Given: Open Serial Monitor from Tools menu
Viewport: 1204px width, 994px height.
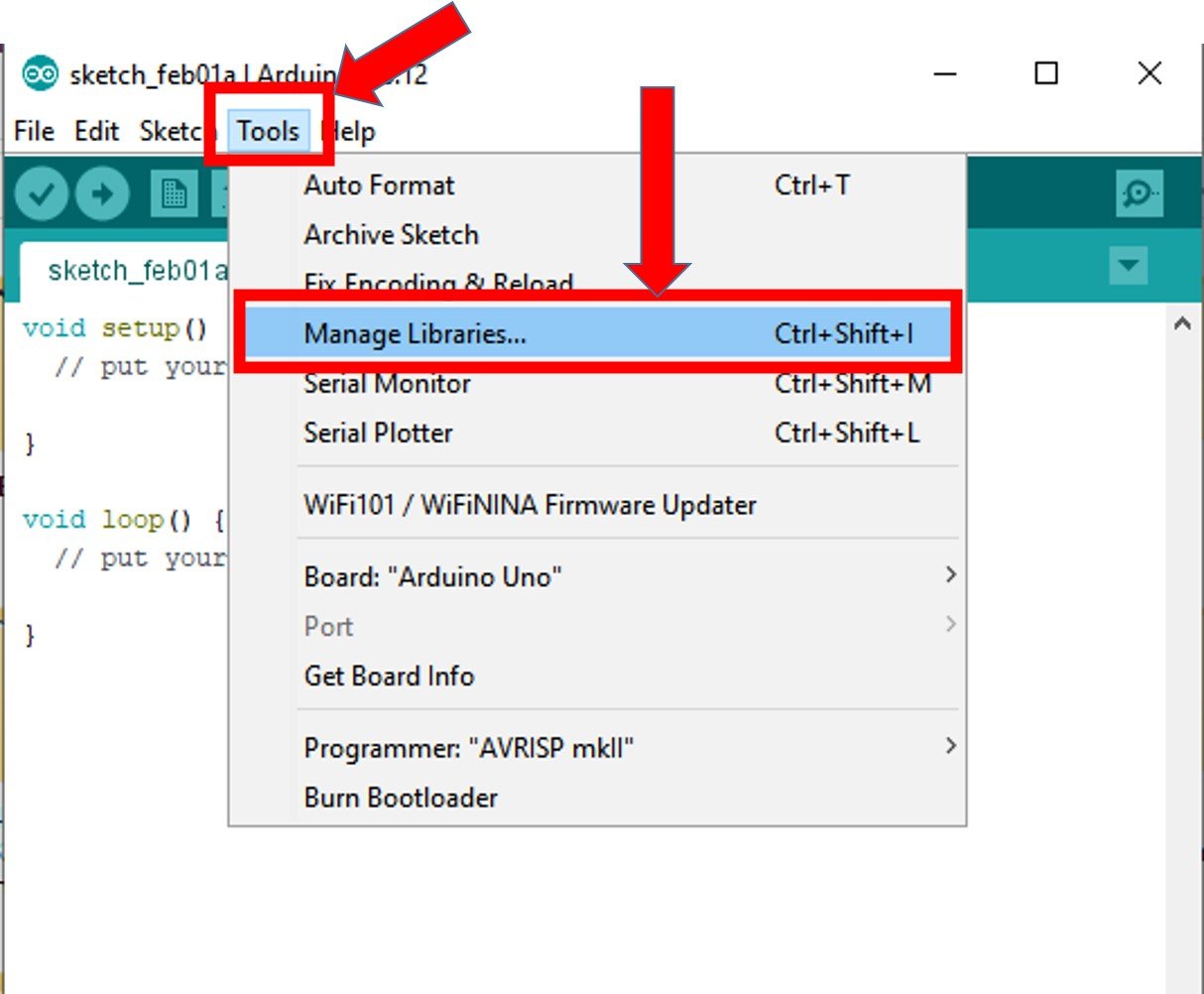Looking at the screenshot, I should 387,384.
